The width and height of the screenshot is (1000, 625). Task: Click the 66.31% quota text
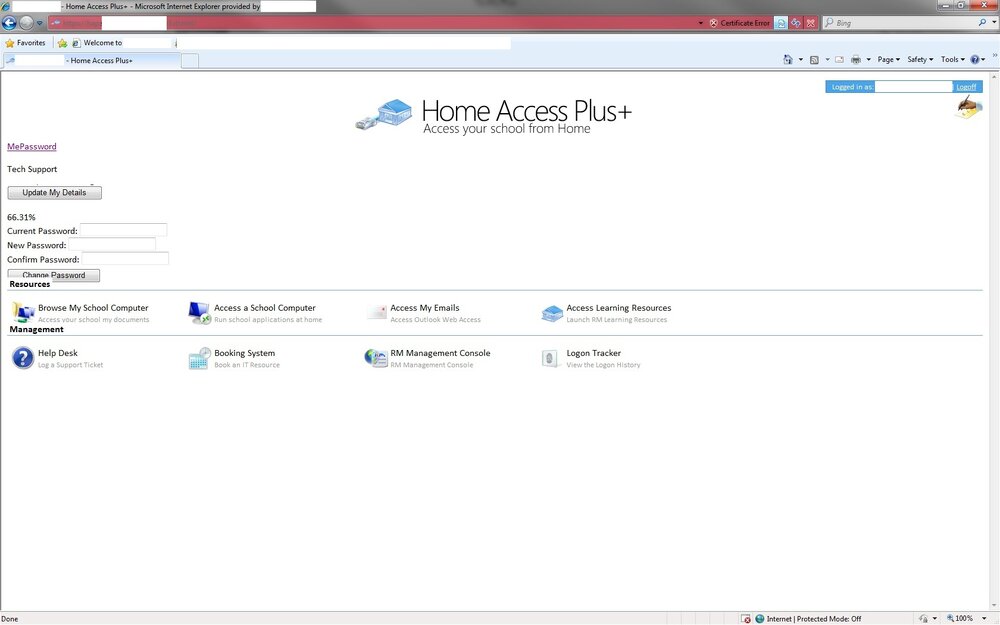(21, 217)
